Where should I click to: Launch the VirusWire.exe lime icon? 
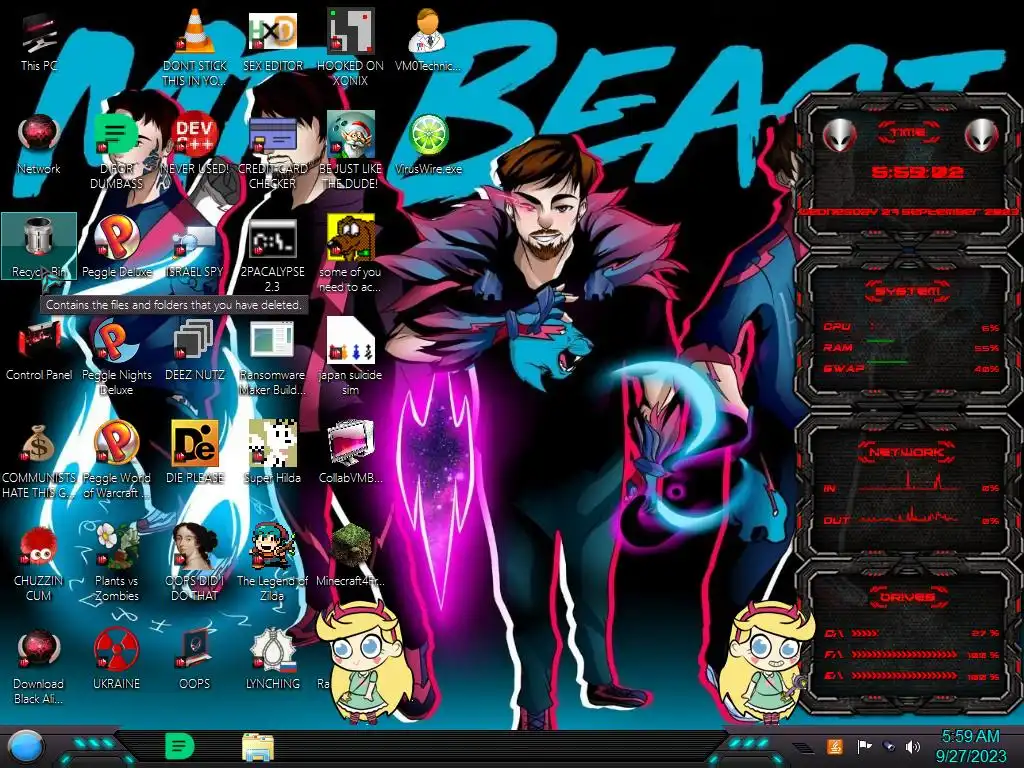click(428, 135)
